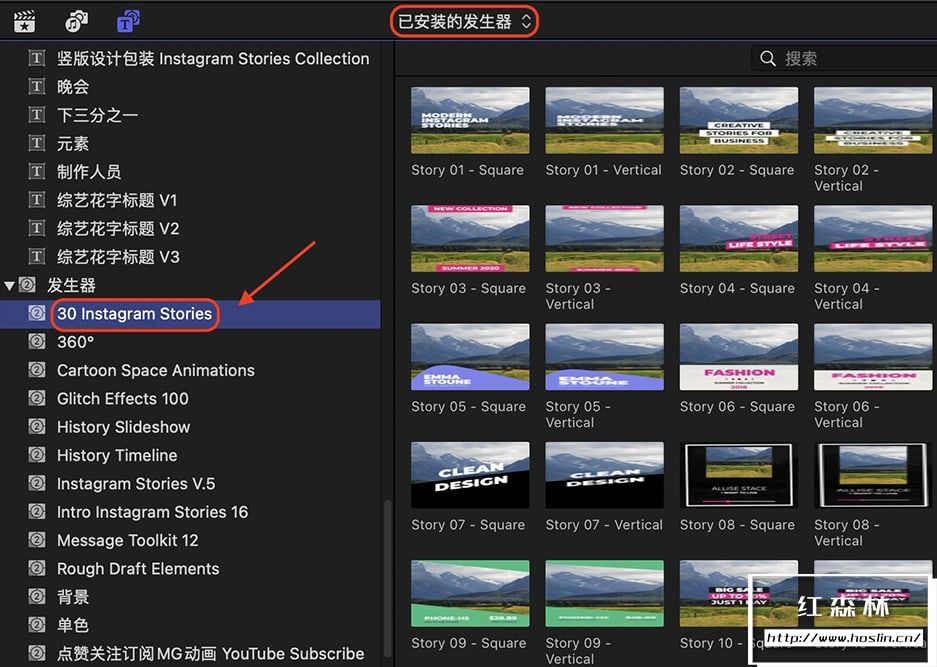The height and width of the screenshot is (667, 937).
Task: Choose the Story 03 - Vertical thumbnail
Action: 605,238
